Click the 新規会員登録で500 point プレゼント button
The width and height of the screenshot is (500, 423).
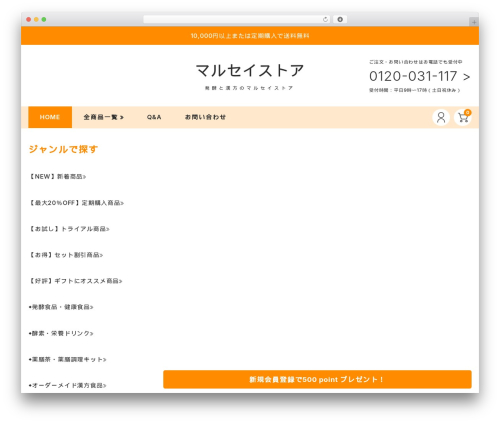[x=317, y=379]
